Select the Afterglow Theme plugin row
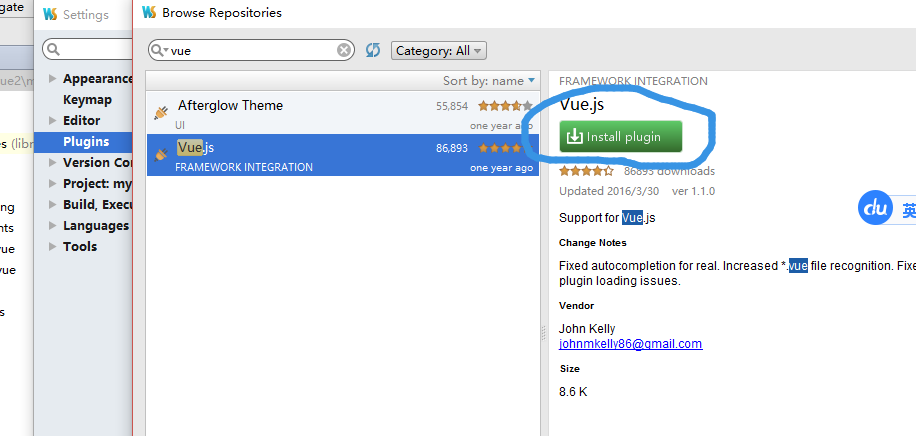The width and height of the screenshot is (916, 436). (343, 112)
